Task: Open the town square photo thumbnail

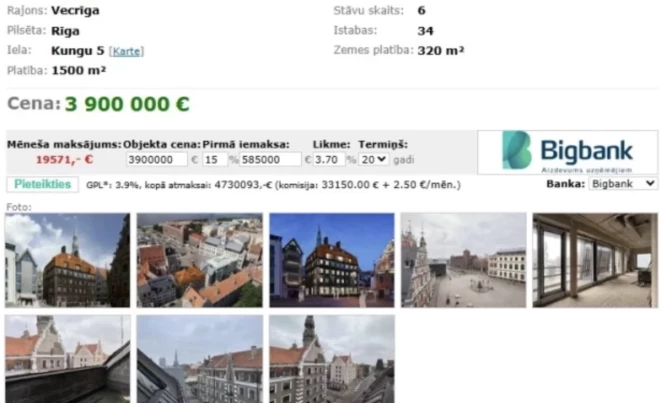Action: pyautogui.click(x=463, y=260)
